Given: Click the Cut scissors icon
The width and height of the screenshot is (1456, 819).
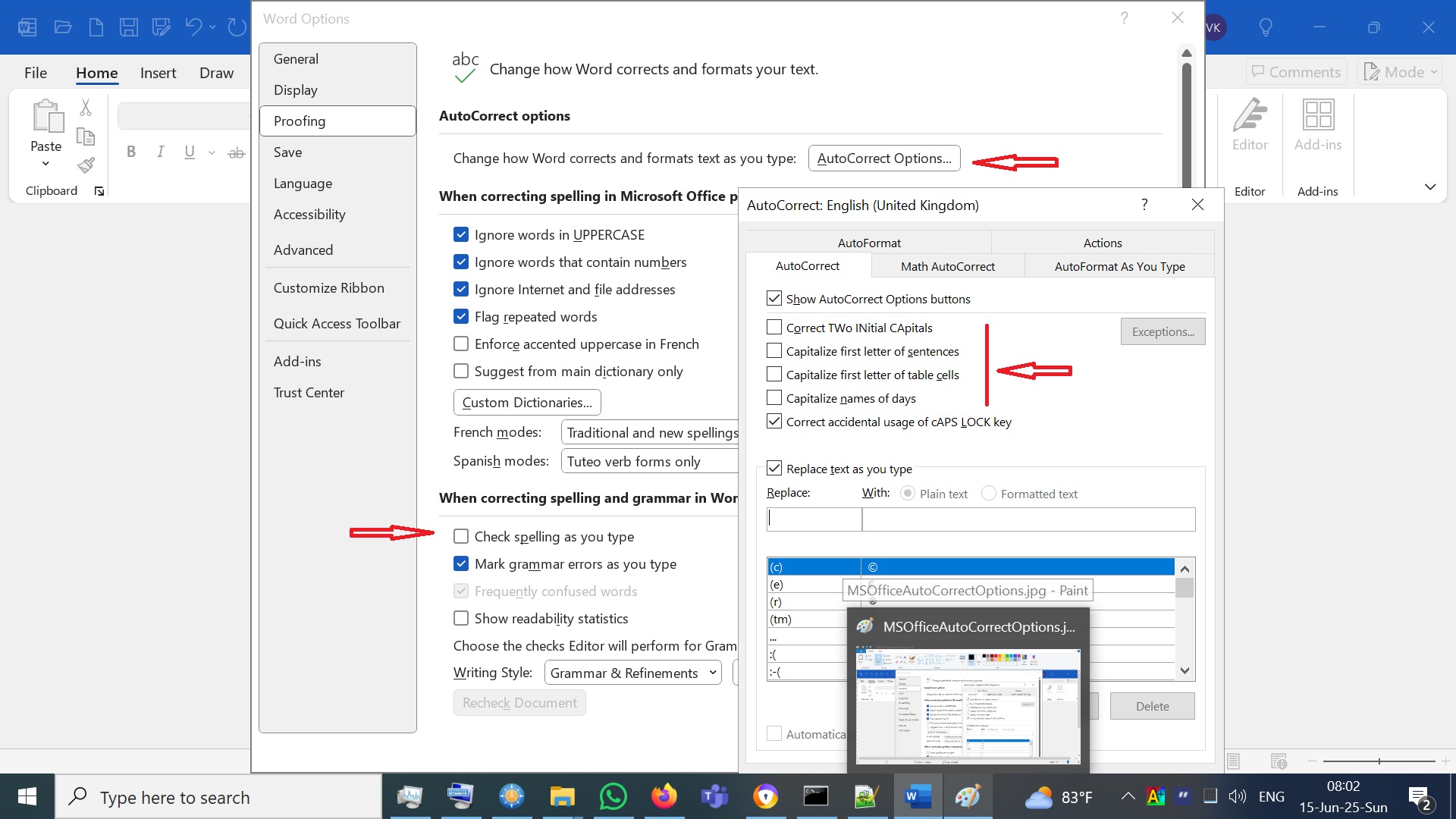Looking at the screenshot, I should (86, 108).
